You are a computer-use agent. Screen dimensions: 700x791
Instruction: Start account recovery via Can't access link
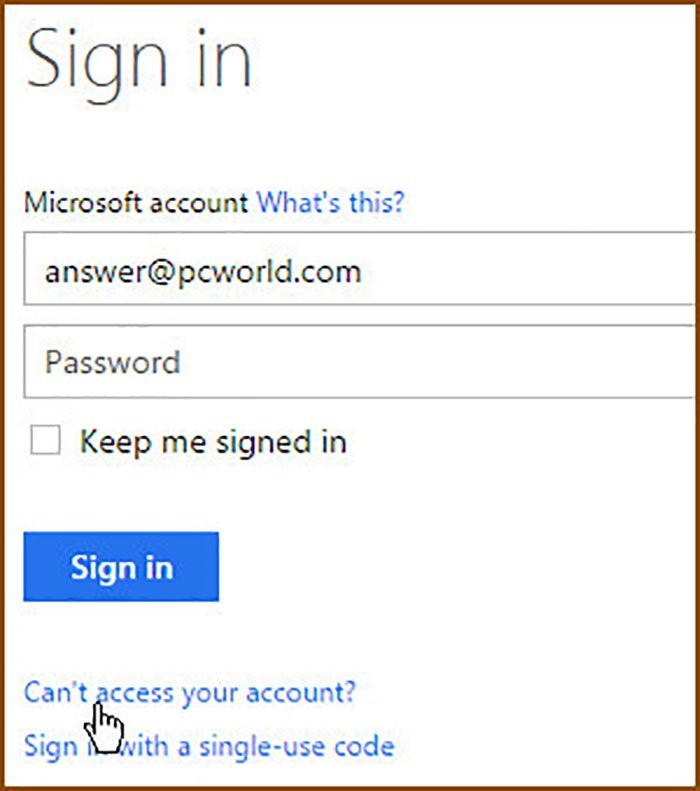click(190, 692)
